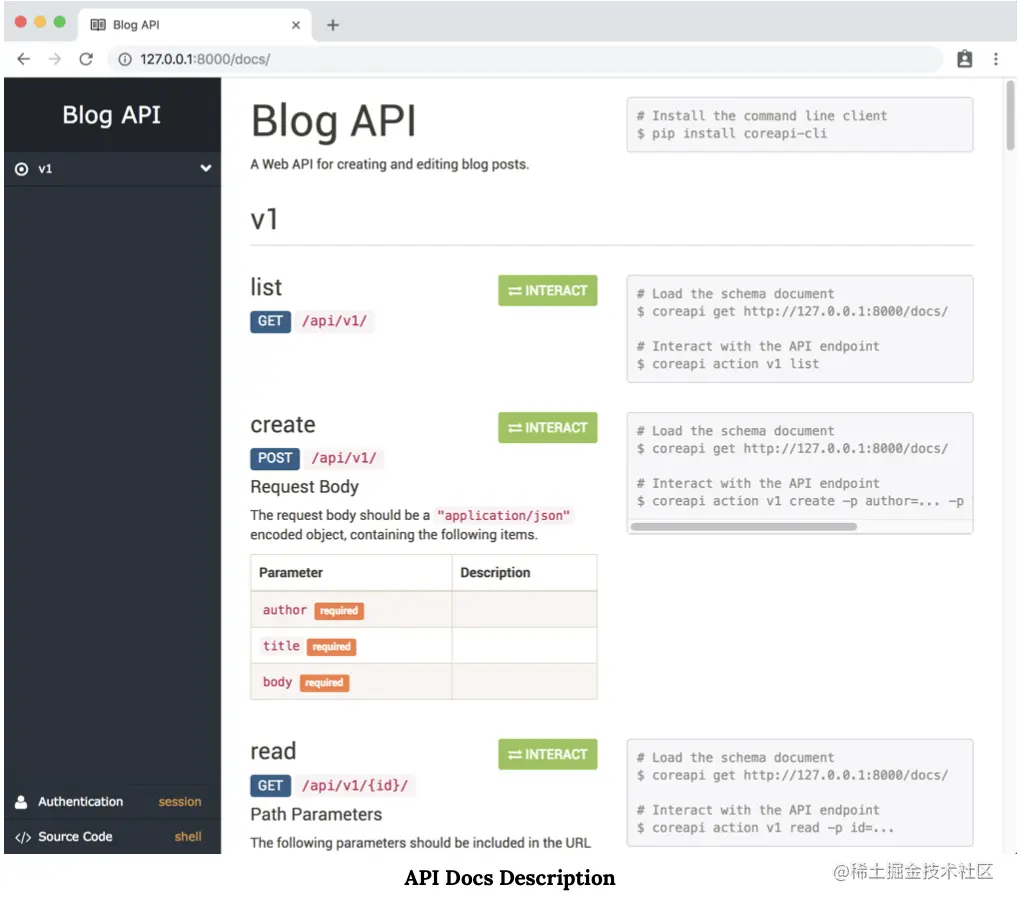Viewport: 1018px width, 906px height.
Task: Click the body parameter row
Action: point(423,682)
